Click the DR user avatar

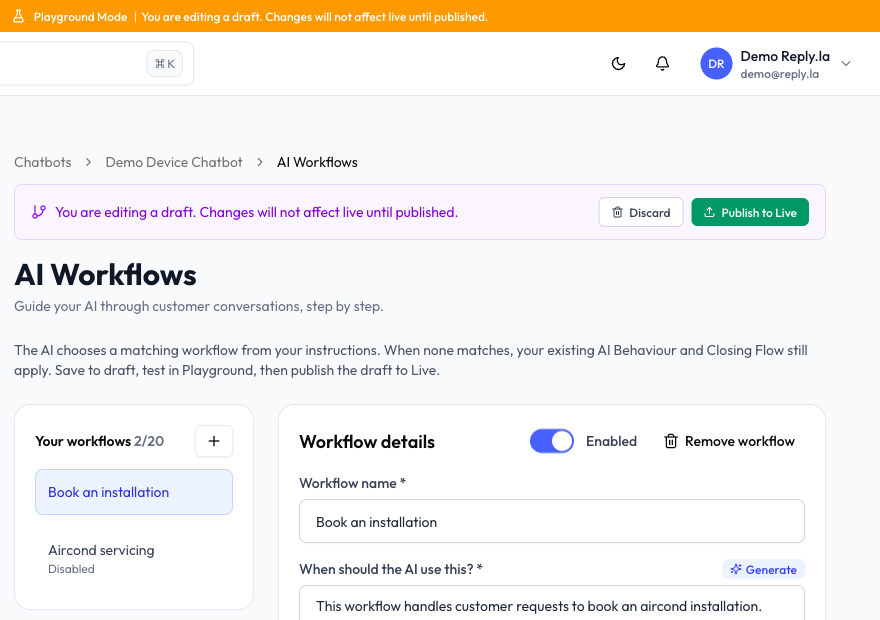click(716, 63)
